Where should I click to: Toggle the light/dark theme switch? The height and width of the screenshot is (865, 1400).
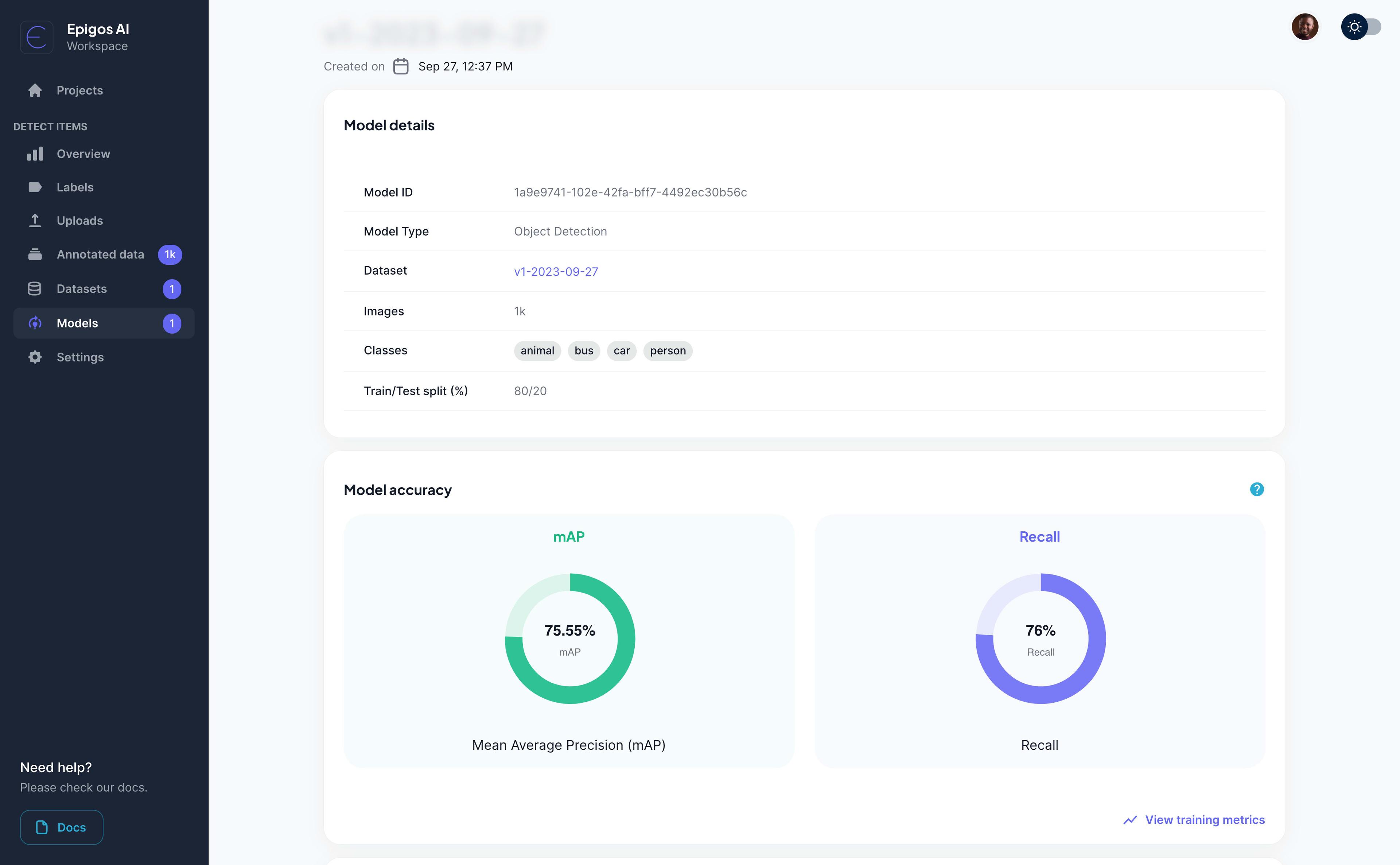pyautogui.click(x=1361, y=27)
